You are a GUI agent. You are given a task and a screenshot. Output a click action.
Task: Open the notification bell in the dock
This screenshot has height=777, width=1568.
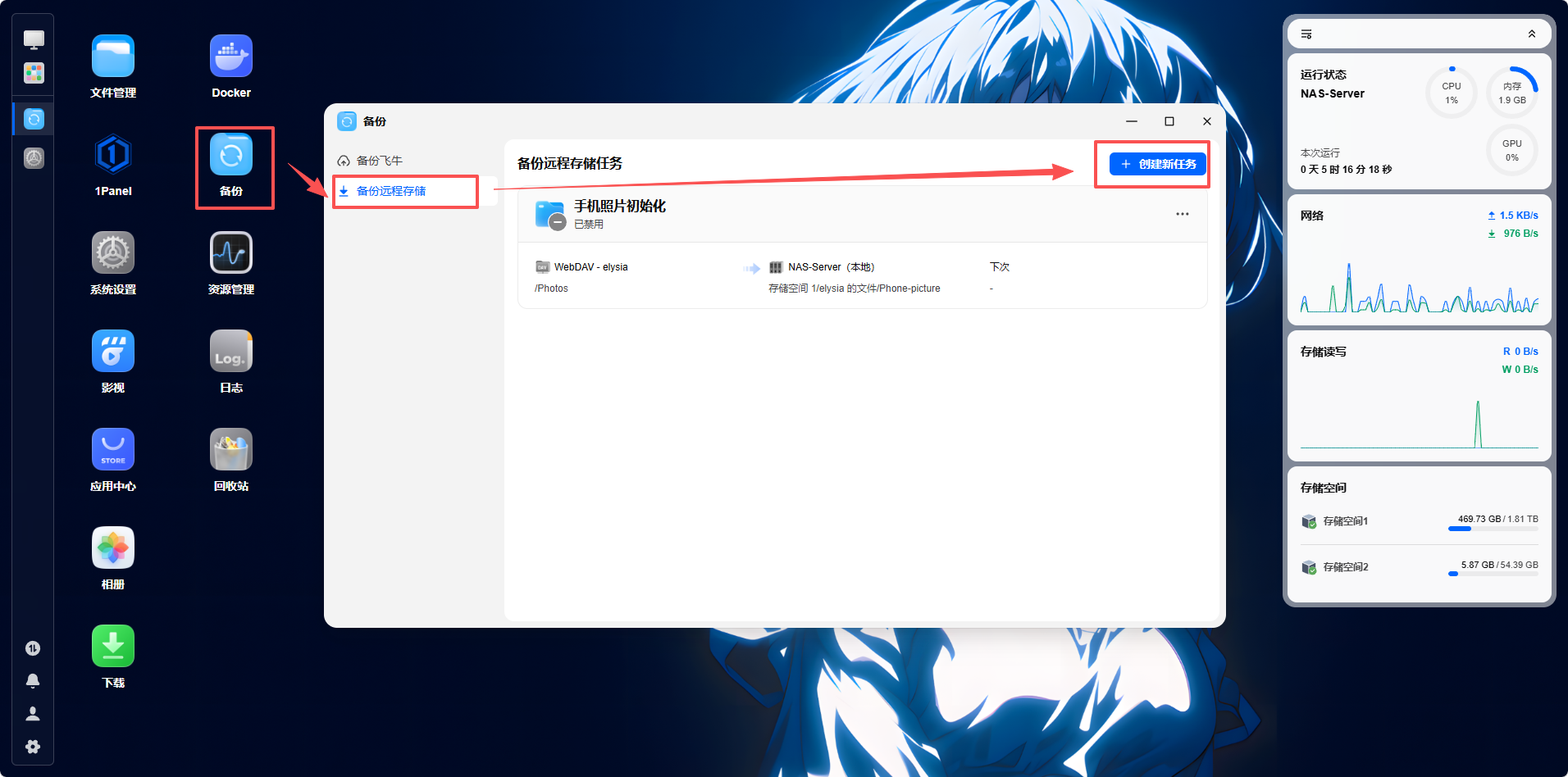33,681
